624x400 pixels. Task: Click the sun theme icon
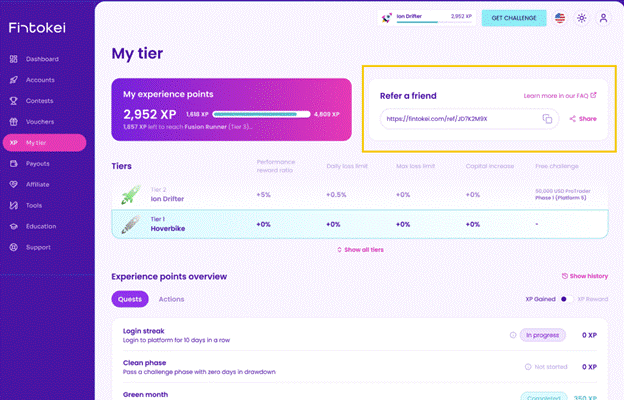point(583,18)
